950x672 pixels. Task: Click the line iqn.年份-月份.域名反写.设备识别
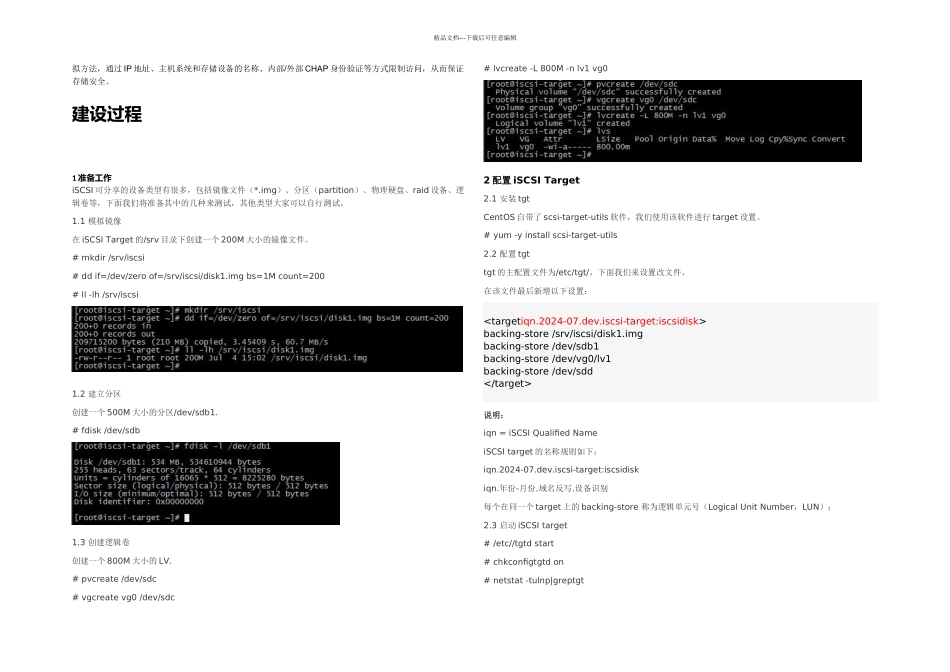(x=545, y=488)
